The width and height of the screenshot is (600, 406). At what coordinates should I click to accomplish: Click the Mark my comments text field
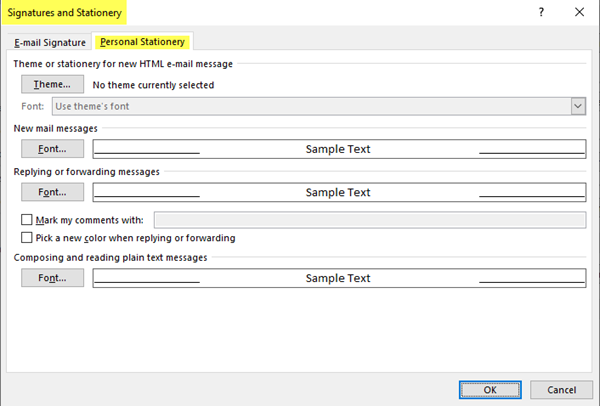(x=370, y=220)
